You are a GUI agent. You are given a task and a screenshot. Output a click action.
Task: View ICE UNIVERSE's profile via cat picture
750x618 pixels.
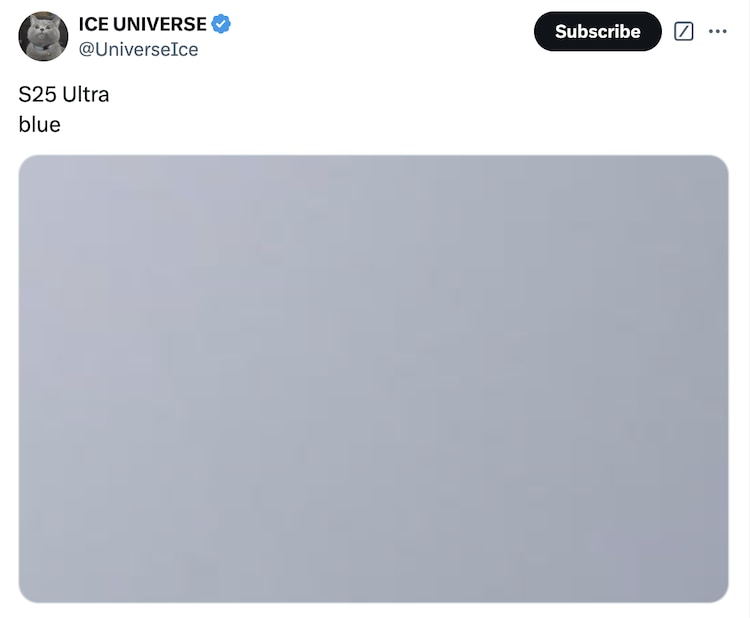[43, 36]
